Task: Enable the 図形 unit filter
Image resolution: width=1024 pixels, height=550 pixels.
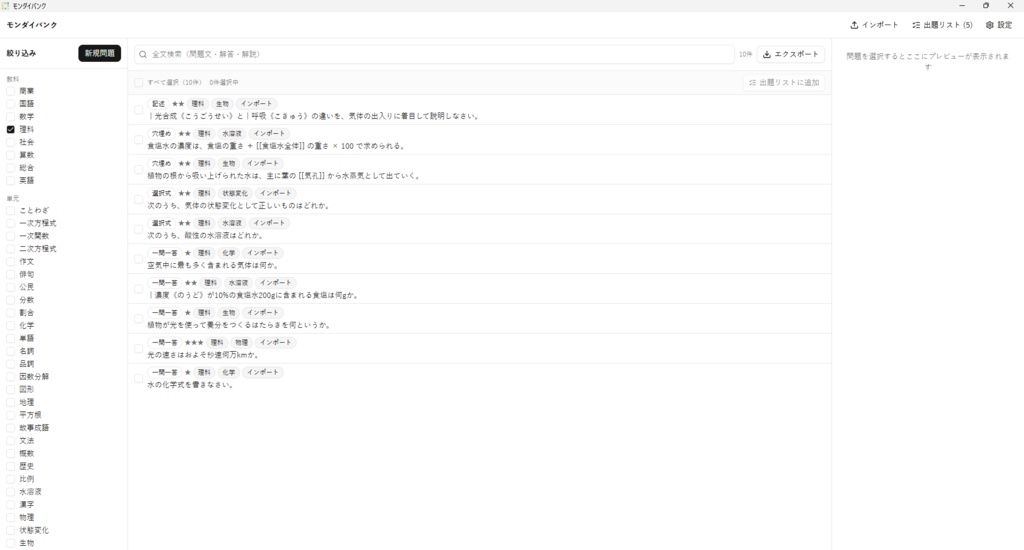Action: point(10,389)
